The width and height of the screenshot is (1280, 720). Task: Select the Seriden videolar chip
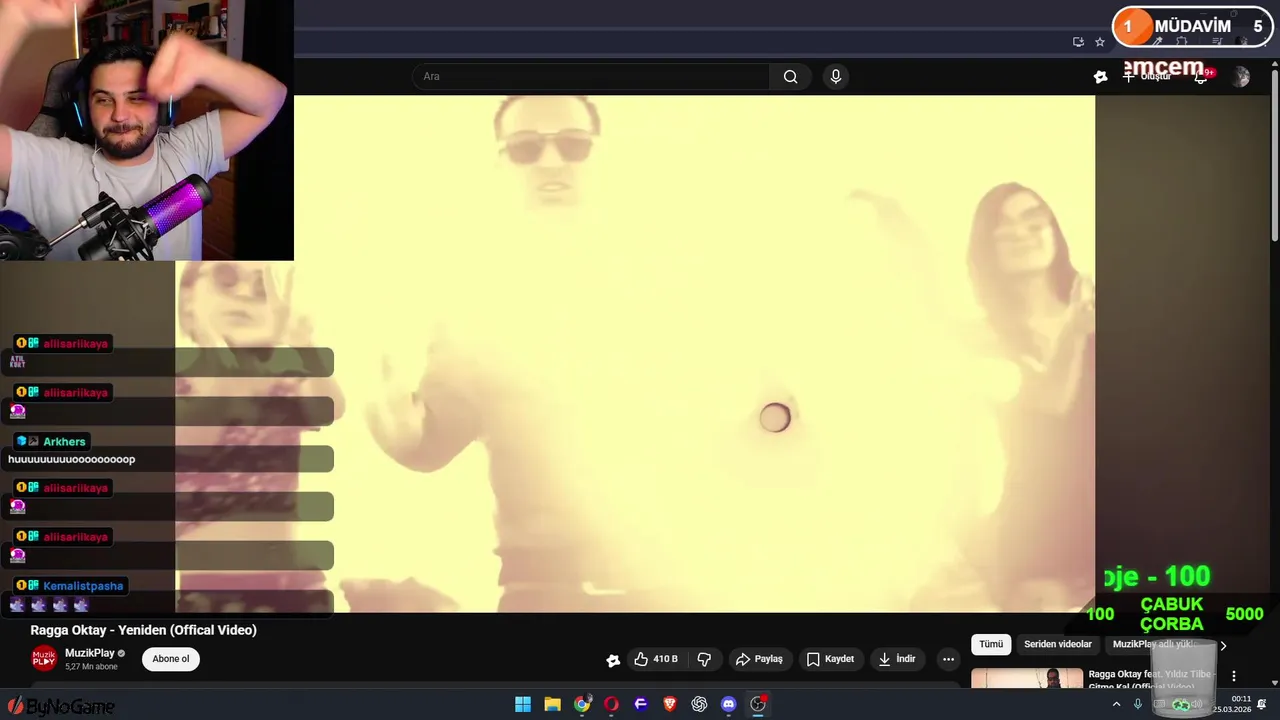click(1058, 644)
